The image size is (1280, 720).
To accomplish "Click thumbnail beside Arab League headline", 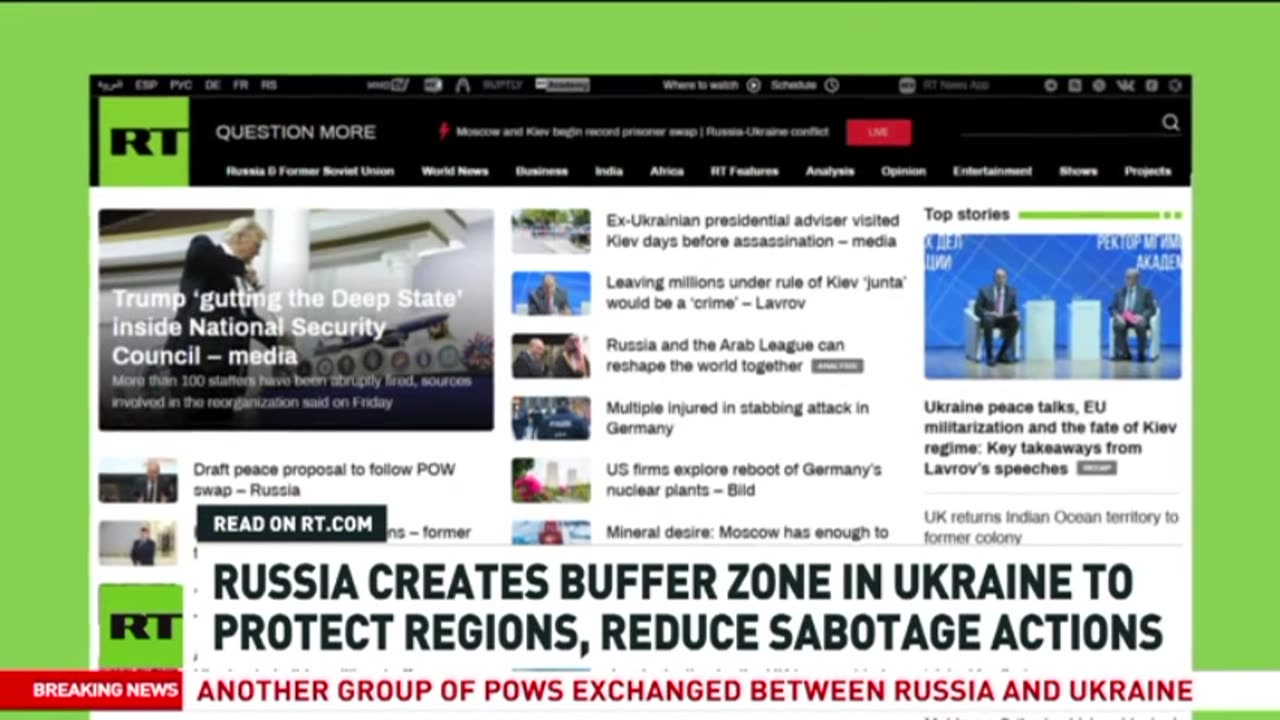I will point(551,356).
